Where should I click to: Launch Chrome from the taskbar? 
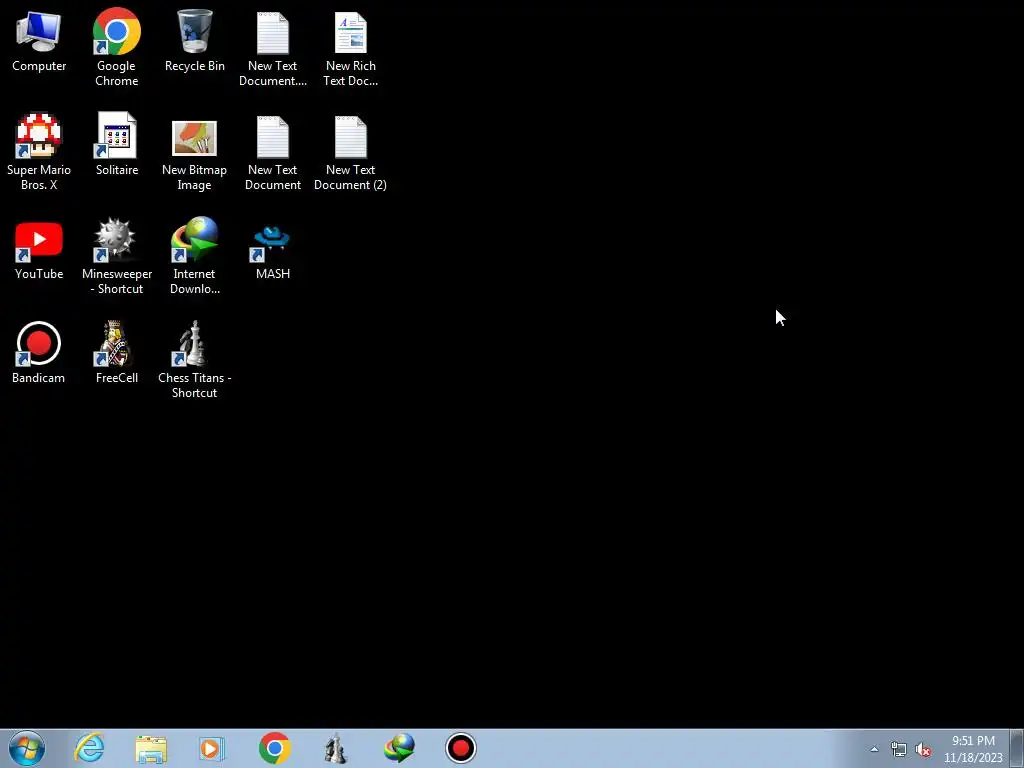click(274, 748)
